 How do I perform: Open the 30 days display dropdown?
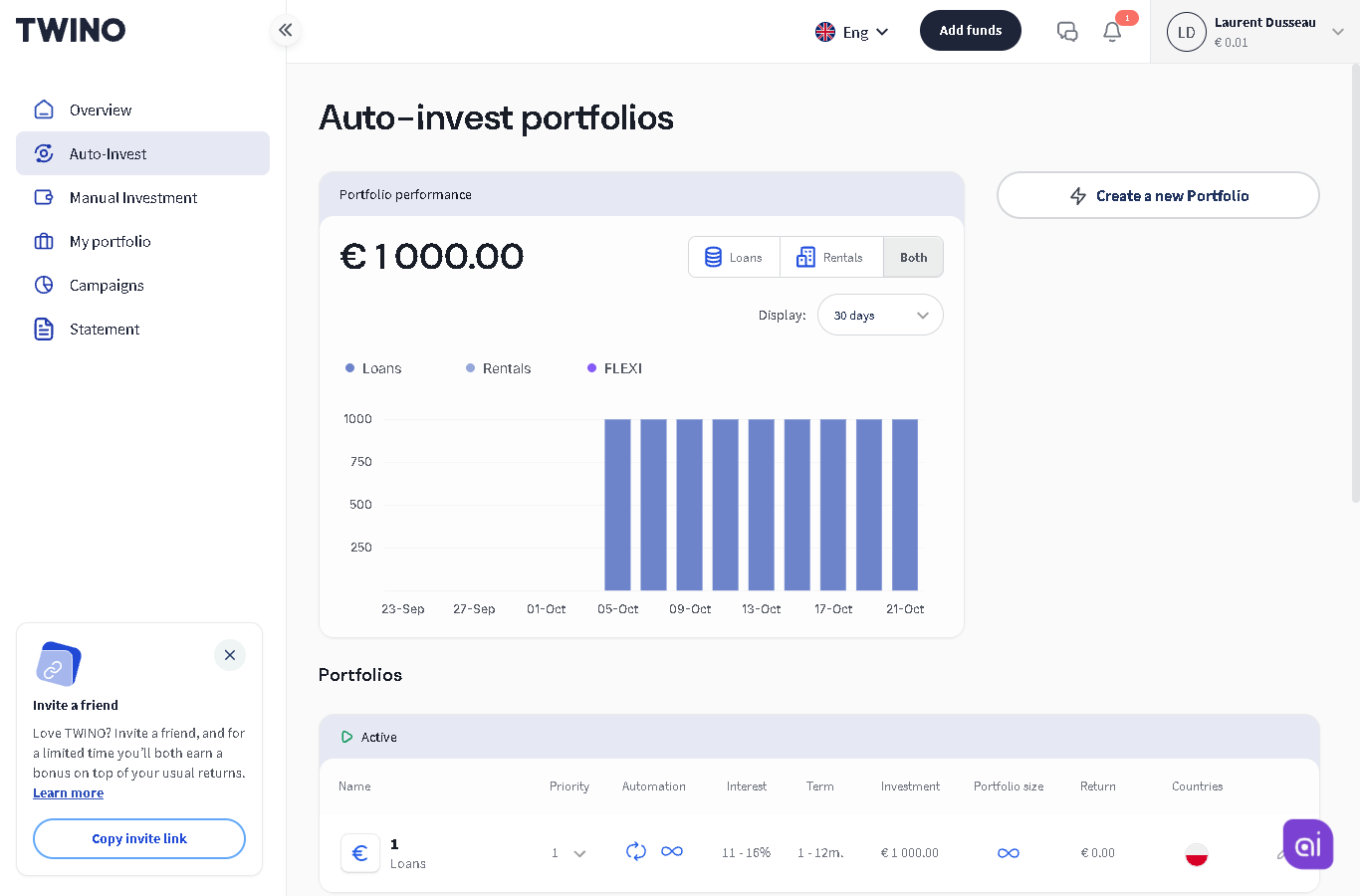point(880,315)
